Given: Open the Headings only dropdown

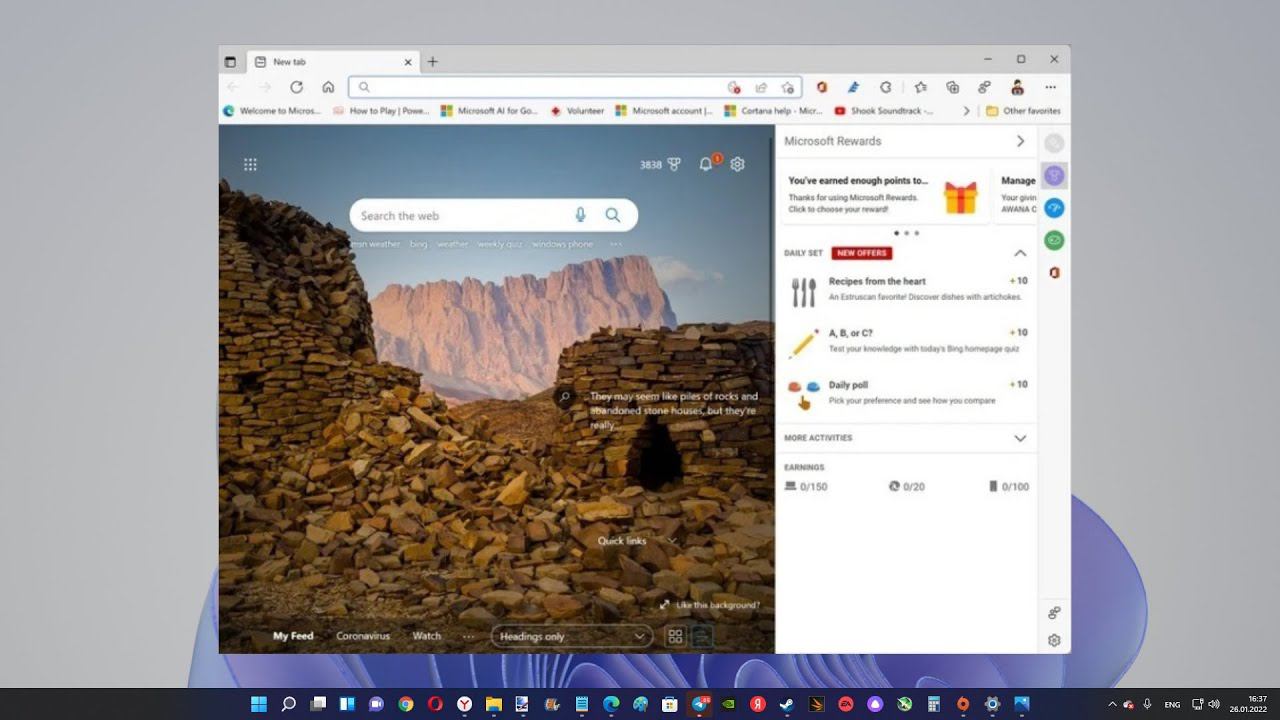Looking at the screenshot, I should pyautogui.click(x=571, y=636).
